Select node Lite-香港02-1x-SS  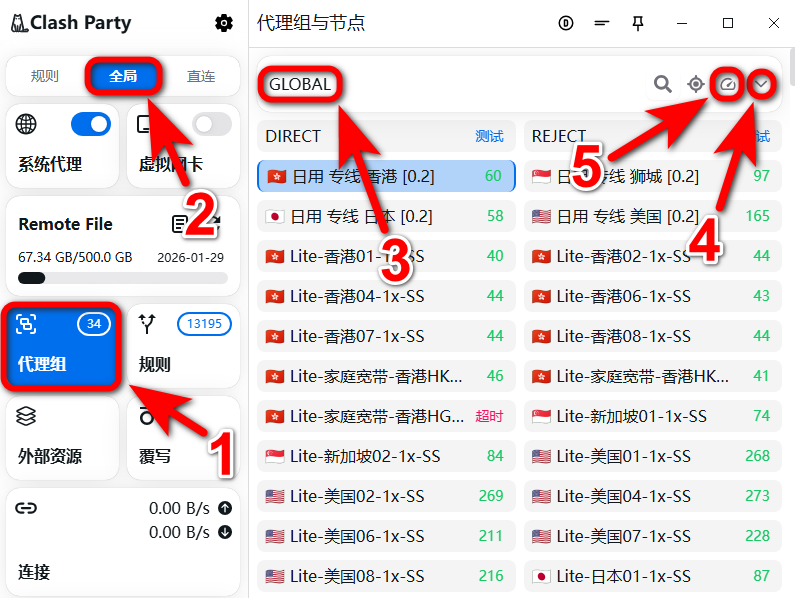pyautogui.click(x=653, y=256)
